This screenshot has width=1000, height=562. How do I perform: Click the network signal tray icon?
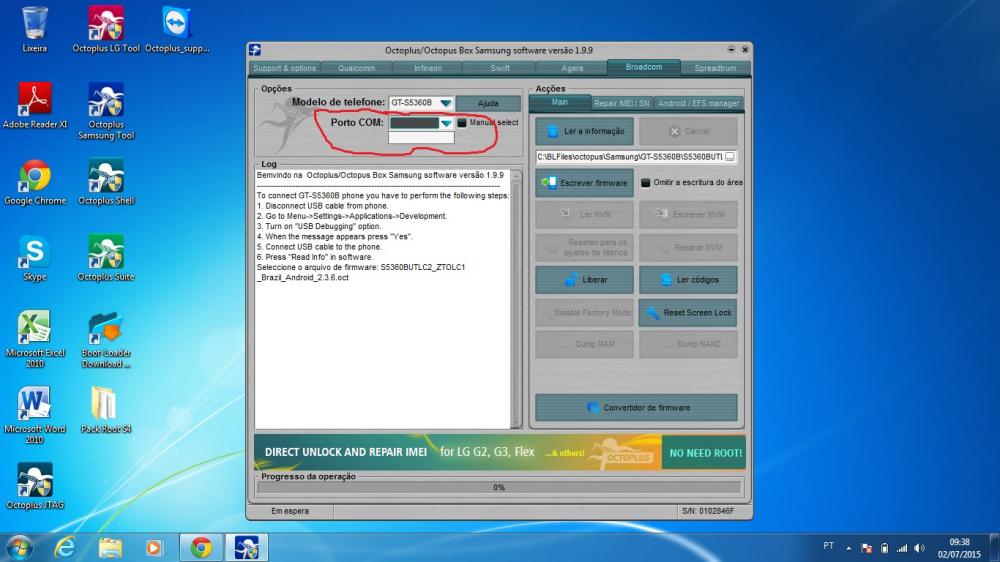pos(902,548)
